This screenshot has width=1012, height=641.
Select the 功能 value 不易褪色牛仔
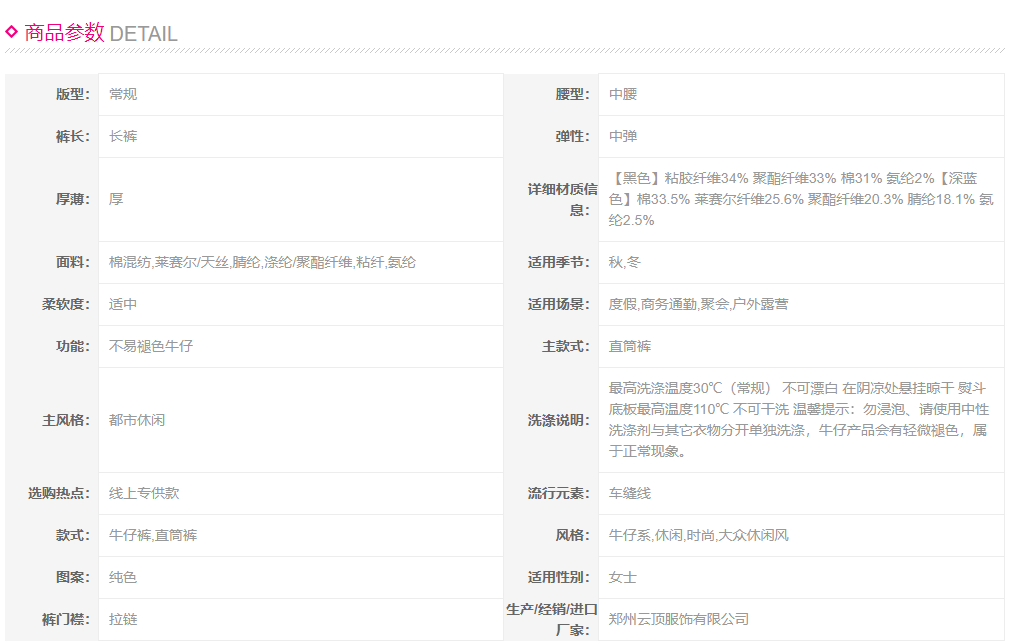(x=151, y=346)
